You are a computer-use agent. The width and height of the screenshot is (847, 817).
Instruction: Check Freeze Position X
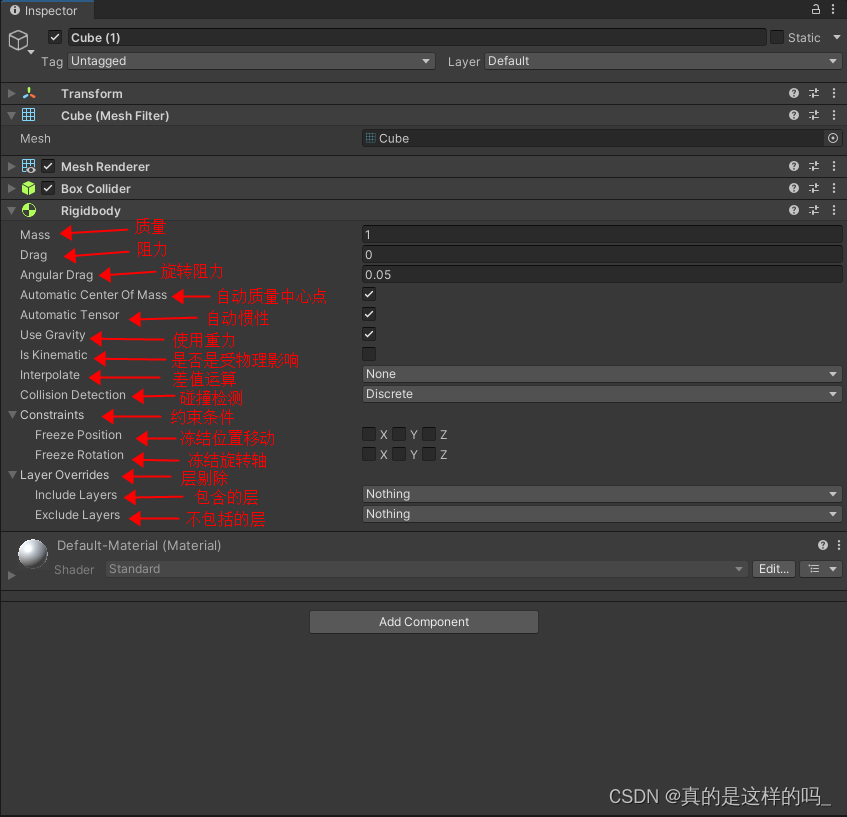(368, 434)
